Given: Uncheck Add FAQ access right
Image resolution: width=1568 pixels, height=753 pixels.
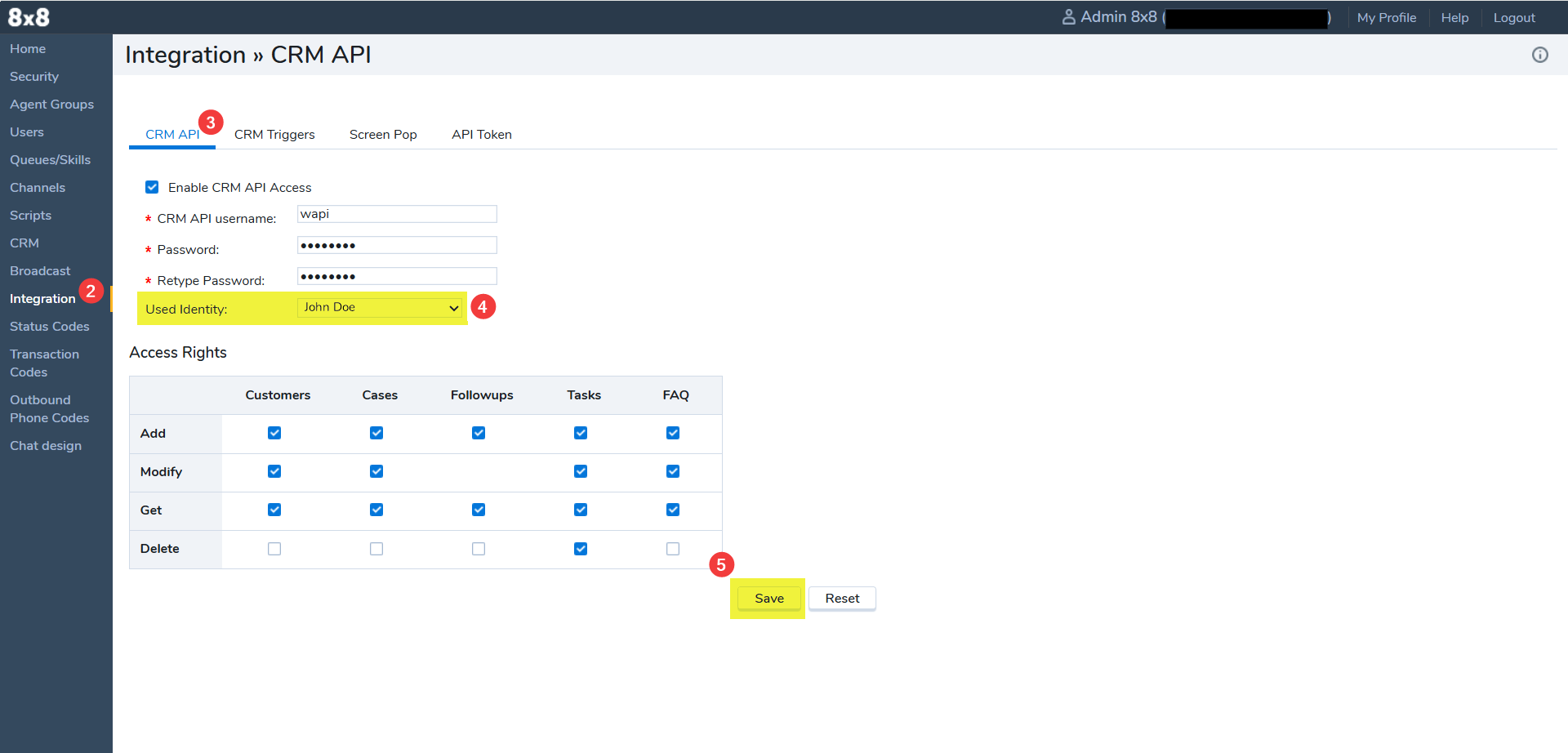Looking at the screenshot, I should (x=673, y=433).
